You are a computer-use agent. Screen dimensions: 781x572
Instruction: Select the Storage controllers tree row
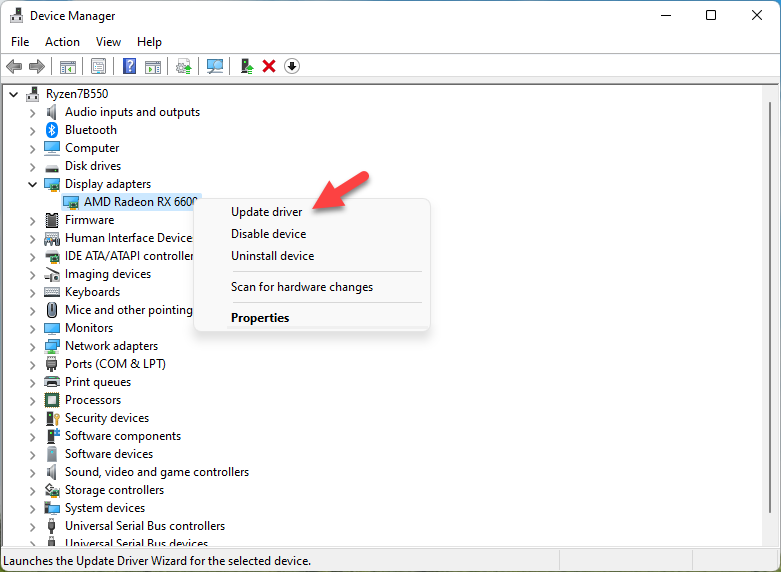[x=114, y=490]
